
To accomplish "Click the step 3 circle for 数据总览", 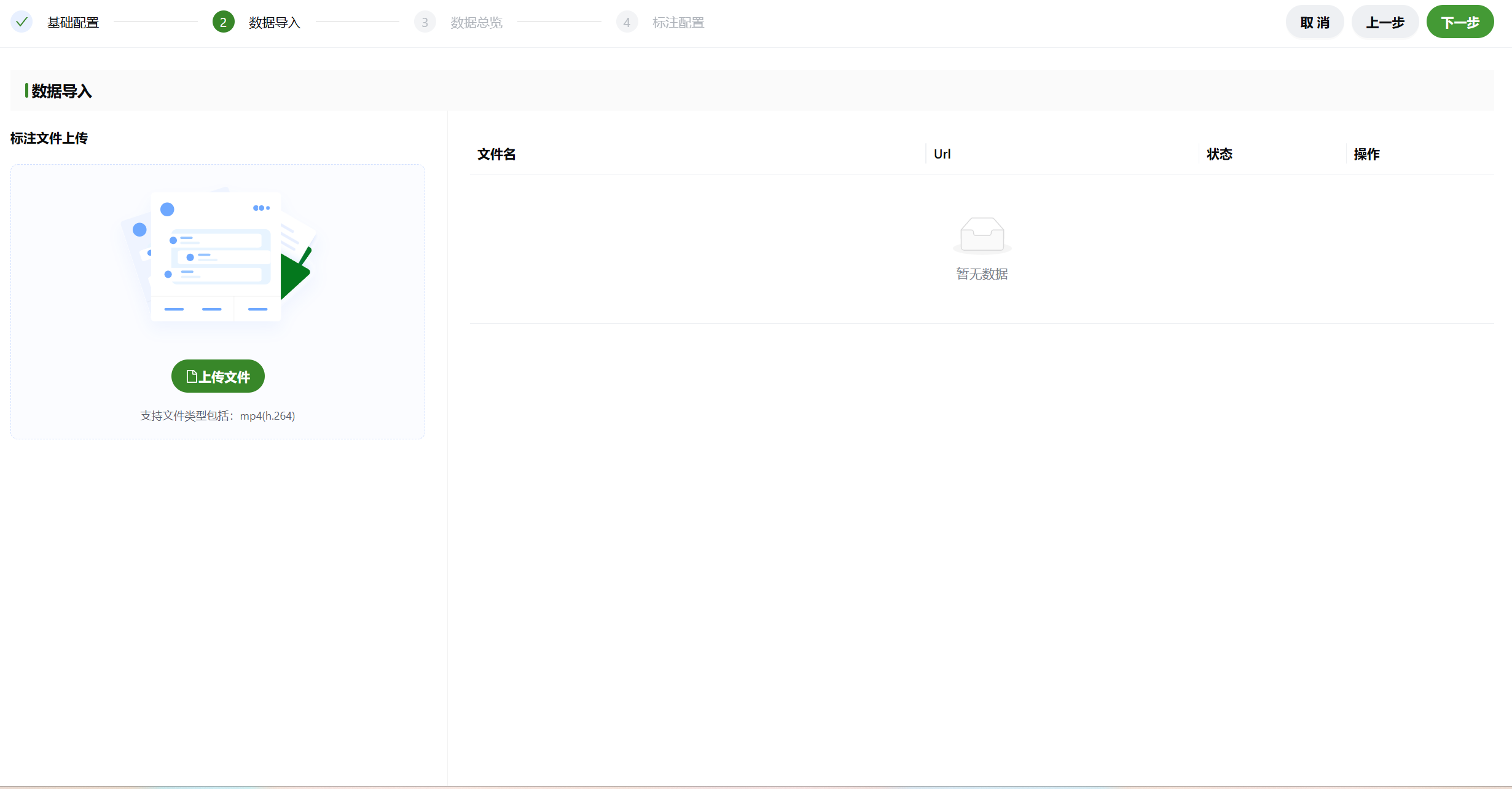I will click(425, 22).
